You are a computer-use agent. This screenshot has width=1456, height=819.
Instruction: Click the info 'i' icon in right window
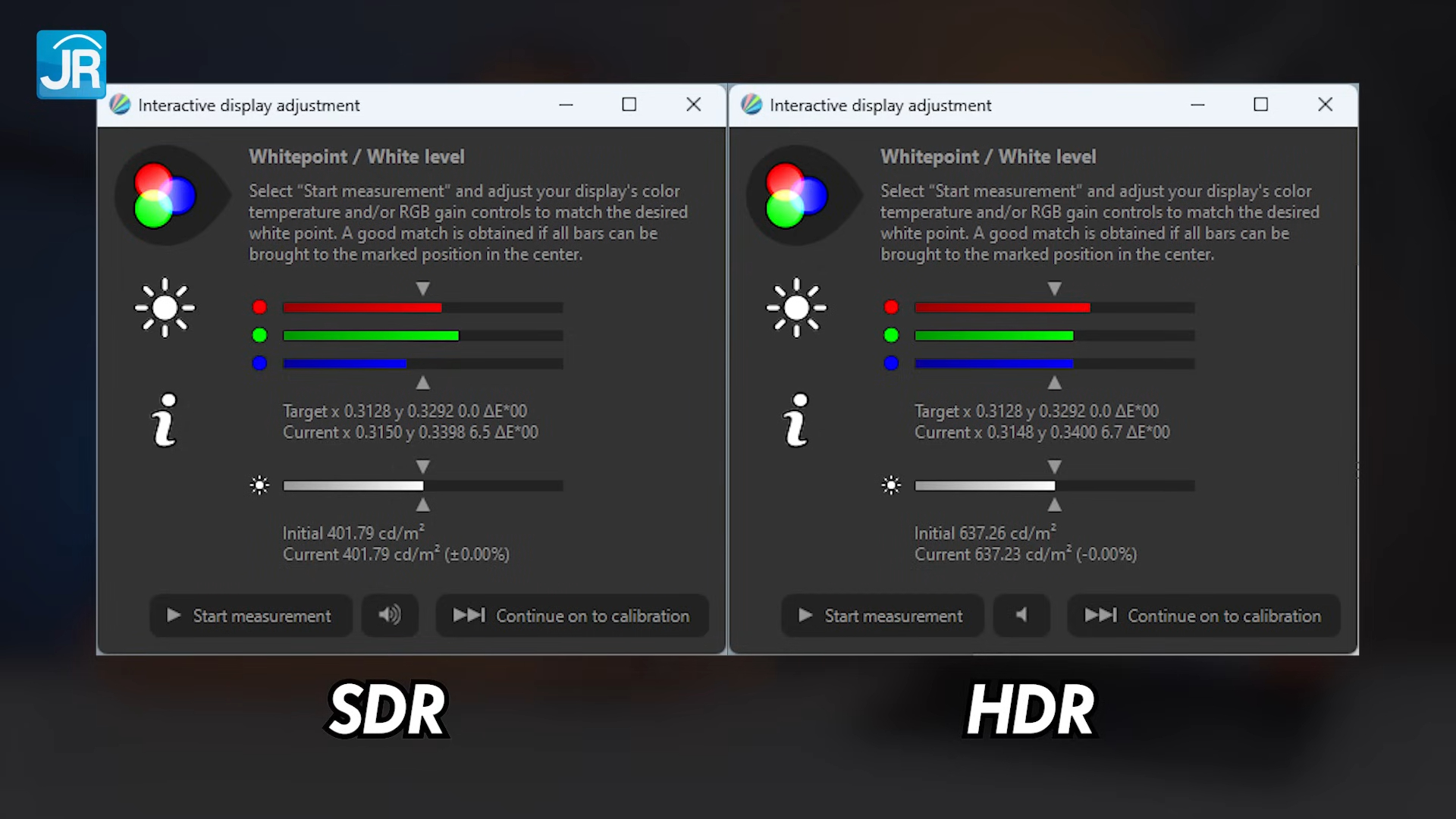click(x=796, y=420)
